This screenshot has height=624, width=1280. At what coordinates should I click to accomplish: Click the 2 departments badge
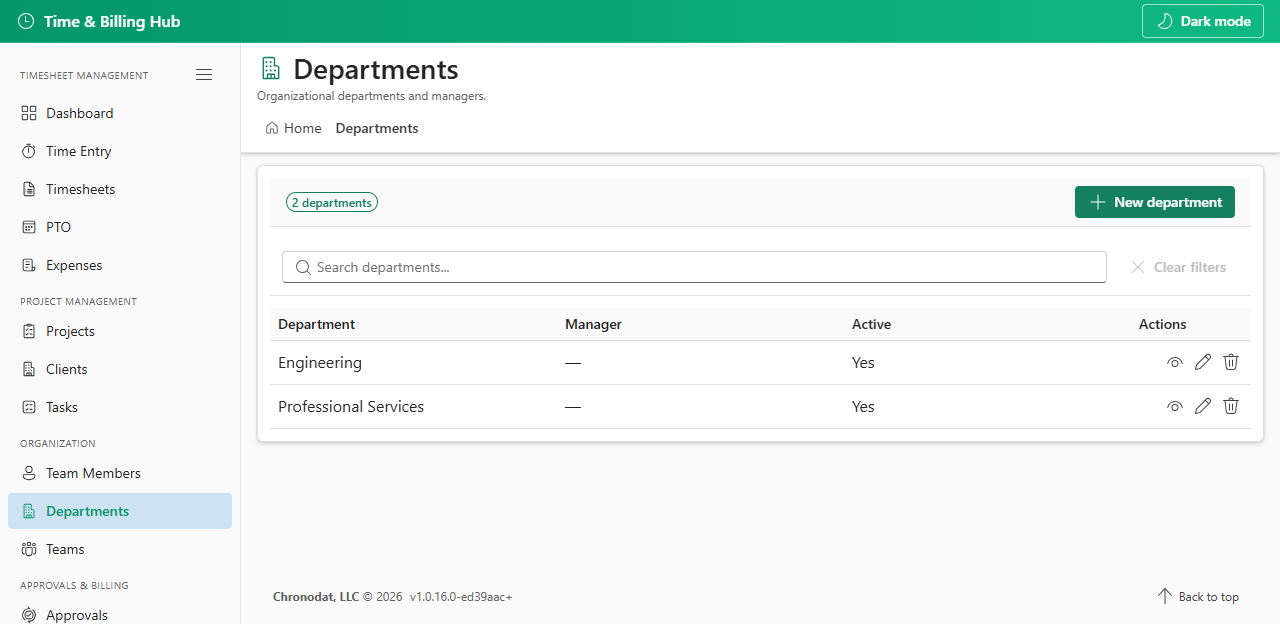pyautogui.click(x=332, y=203)
